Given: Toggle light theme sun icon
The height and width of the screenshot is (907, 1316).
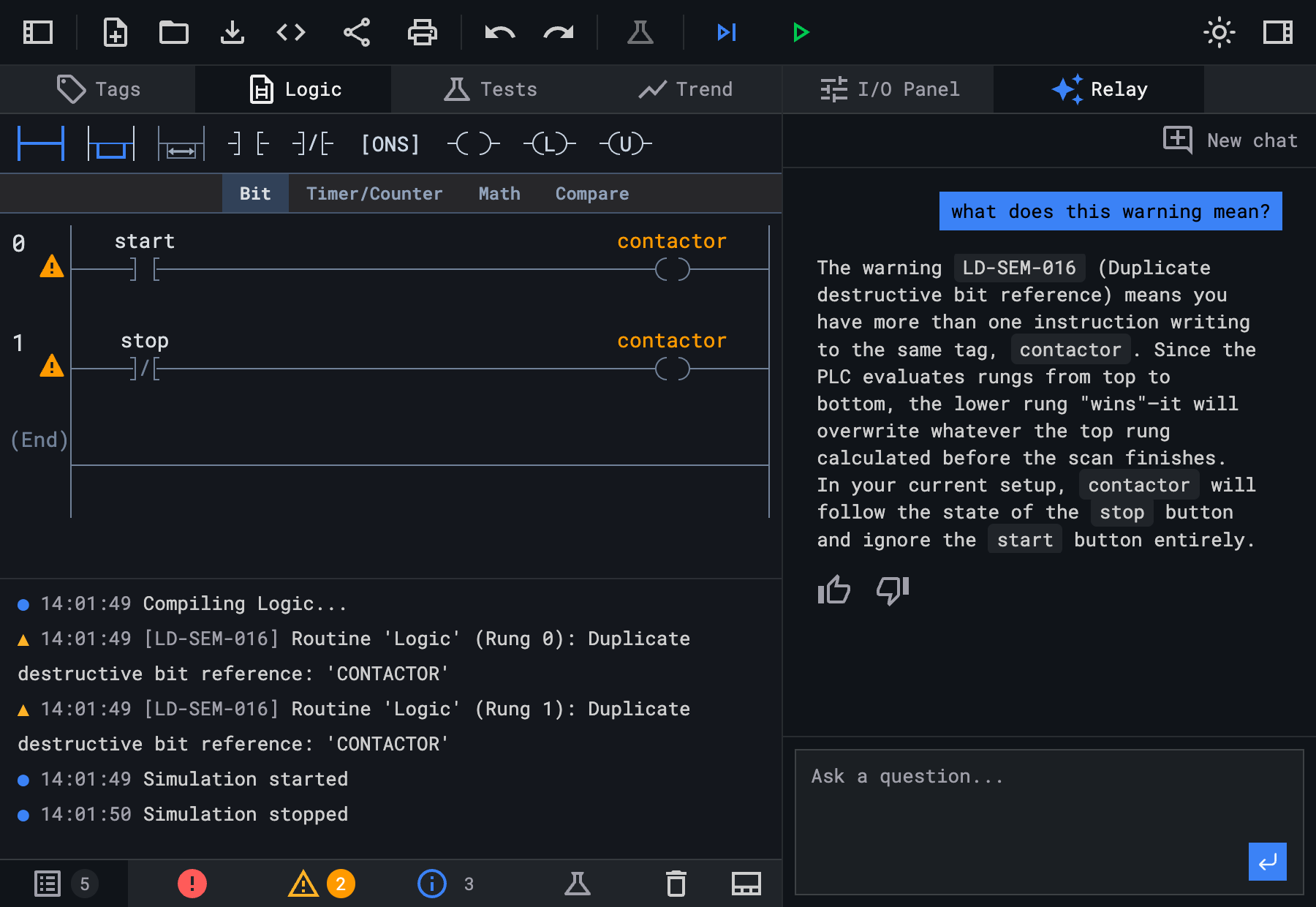Looking at the screenshot, I should click(1219, 32).
